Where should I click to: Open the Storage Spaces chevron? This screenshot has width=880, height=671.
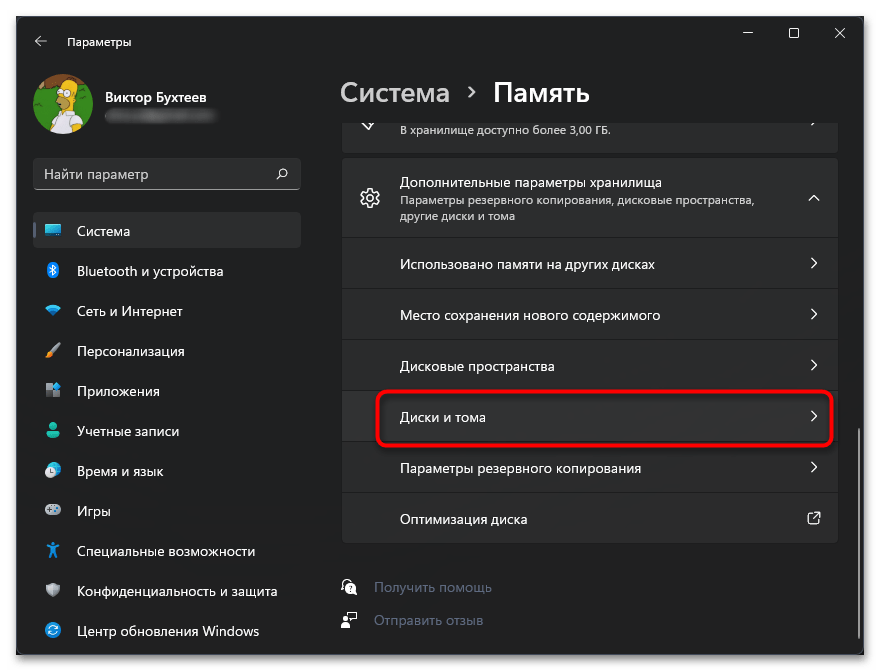[x=814, y=366]
